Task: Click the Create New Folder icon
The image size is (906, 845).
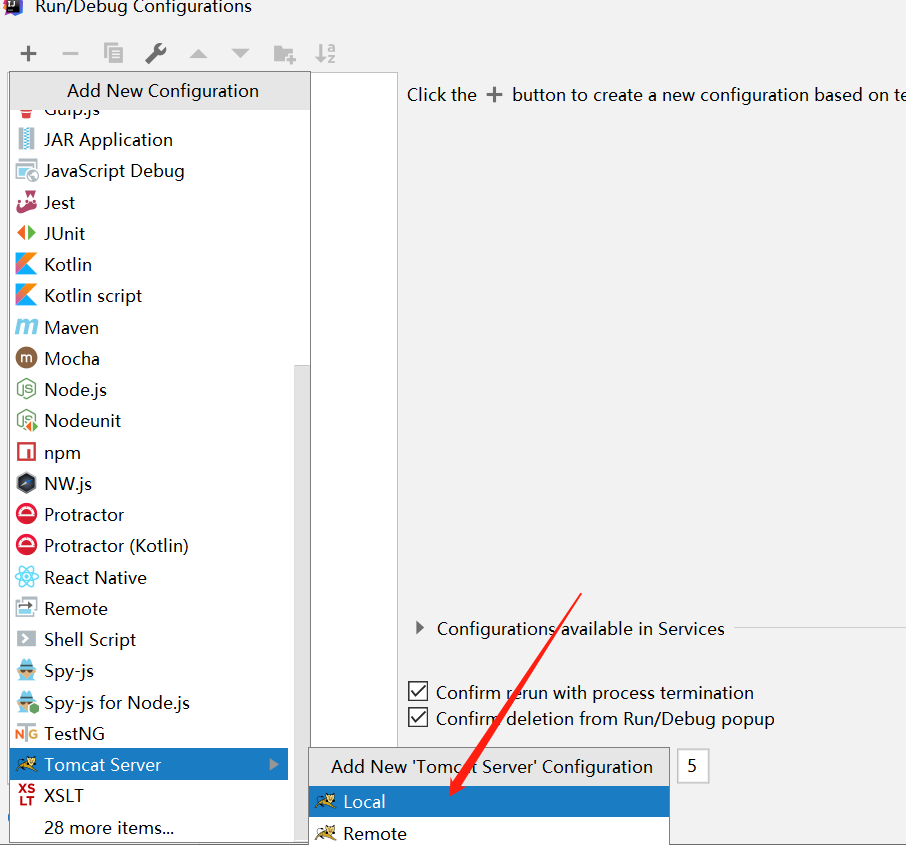Action: [284, 54]
